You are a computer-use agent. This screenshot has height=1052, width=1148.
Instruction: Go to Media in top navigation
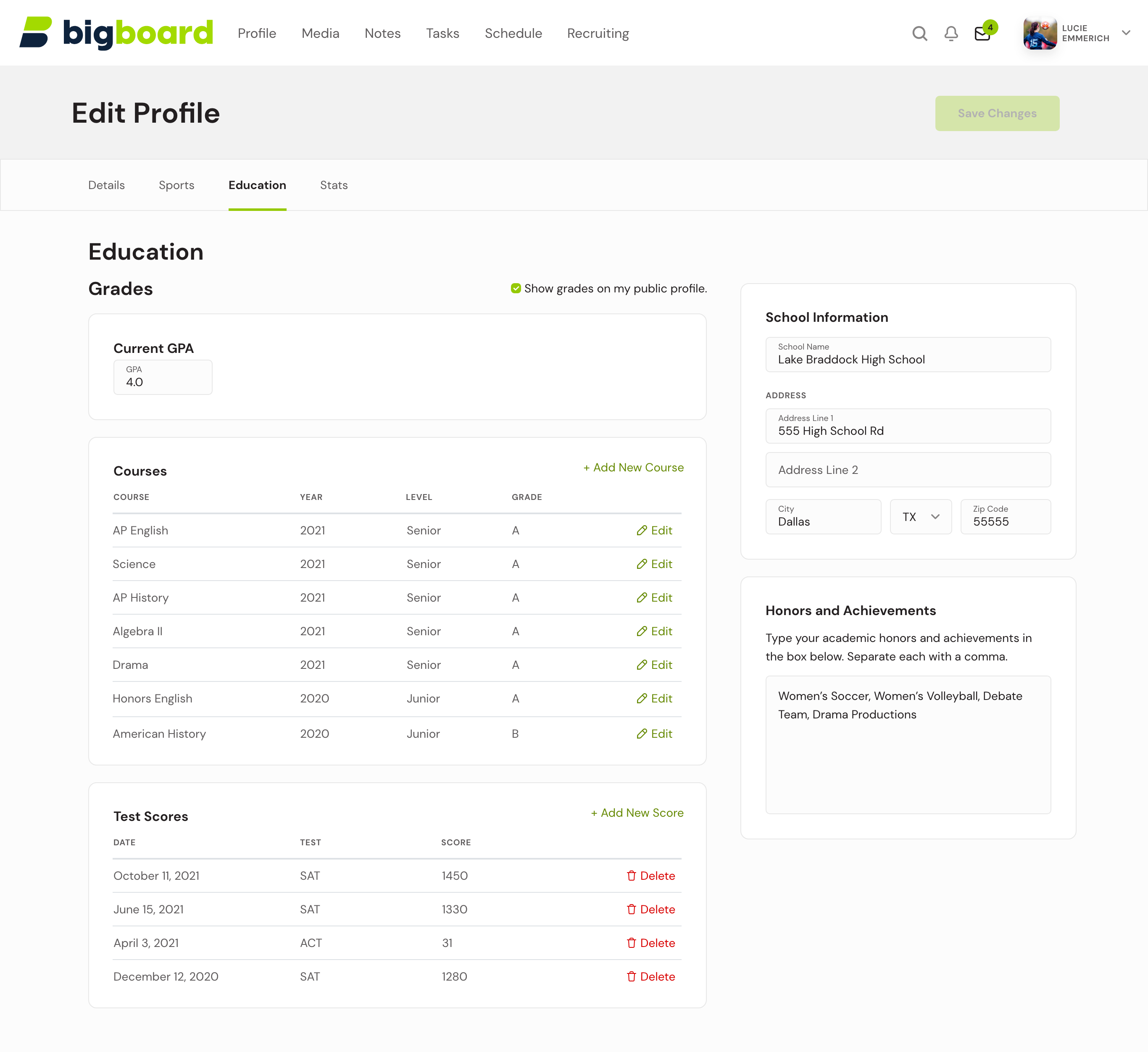point(321,34)
